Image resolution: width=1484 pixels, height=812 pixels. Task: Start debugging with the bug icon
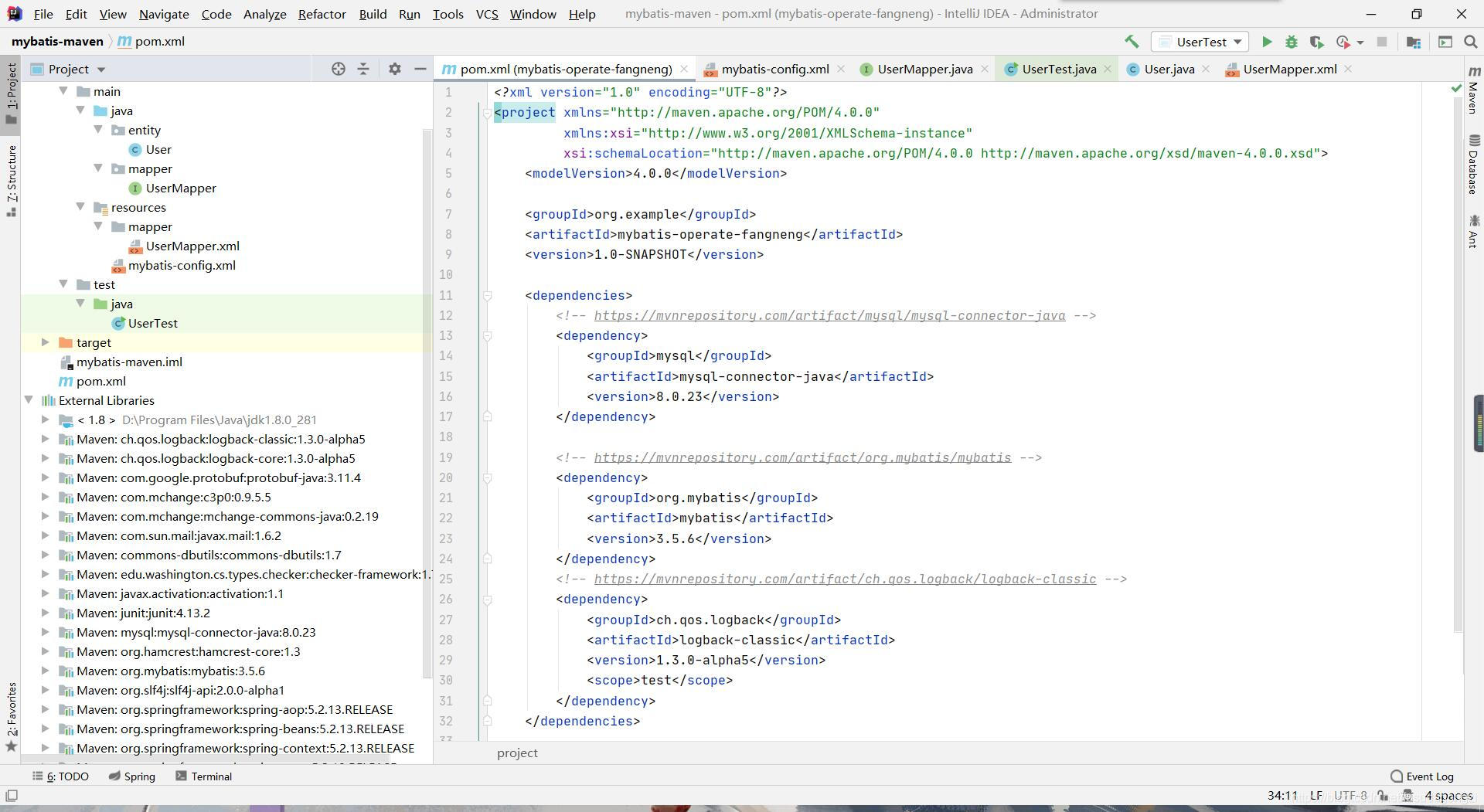coord(1291,42)
